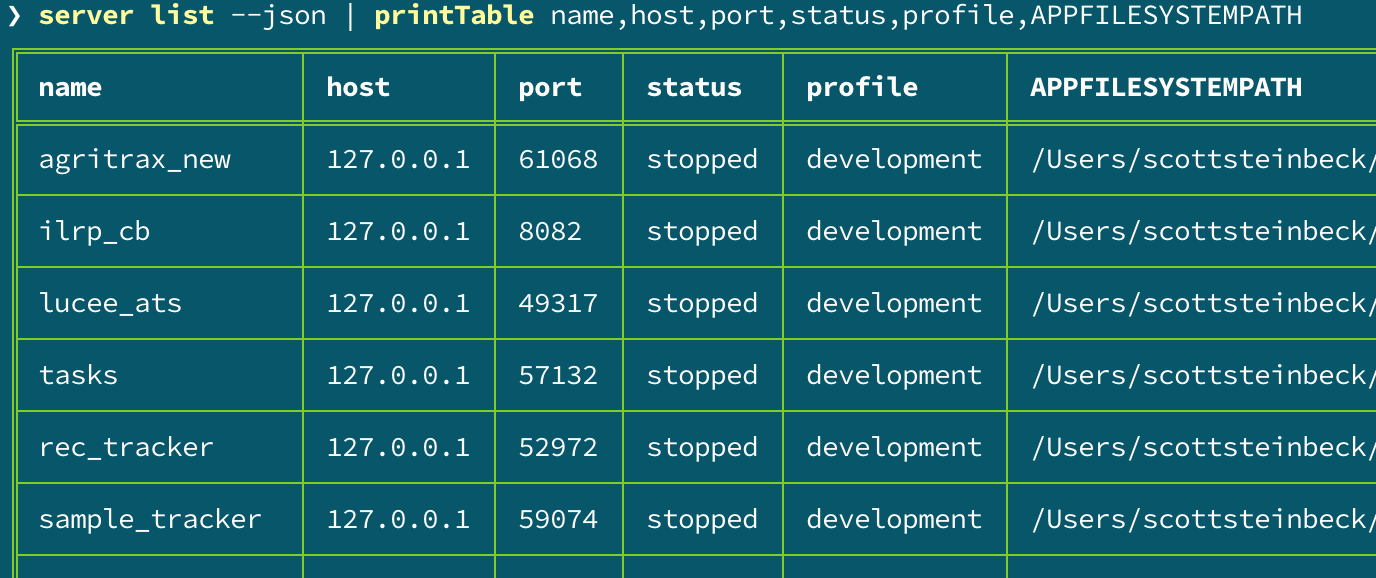Click development profile in agritrax_new row

(894, 160)
